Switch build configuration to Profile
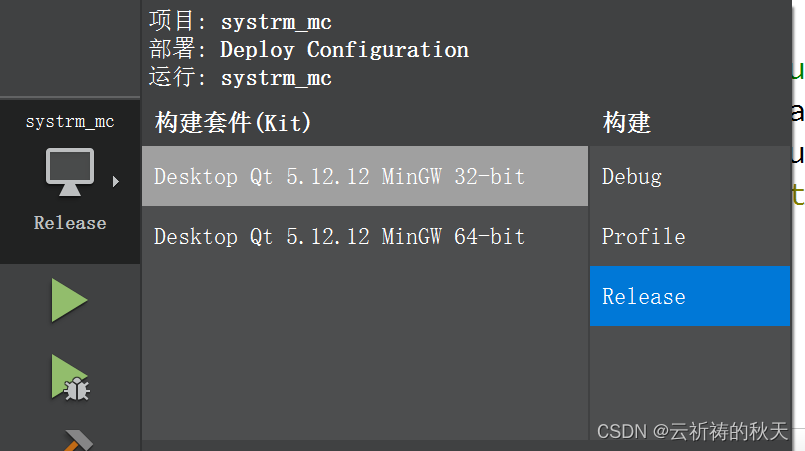Image resolution: width=805 pixels, height=451 pixels. tap(689, 236)
